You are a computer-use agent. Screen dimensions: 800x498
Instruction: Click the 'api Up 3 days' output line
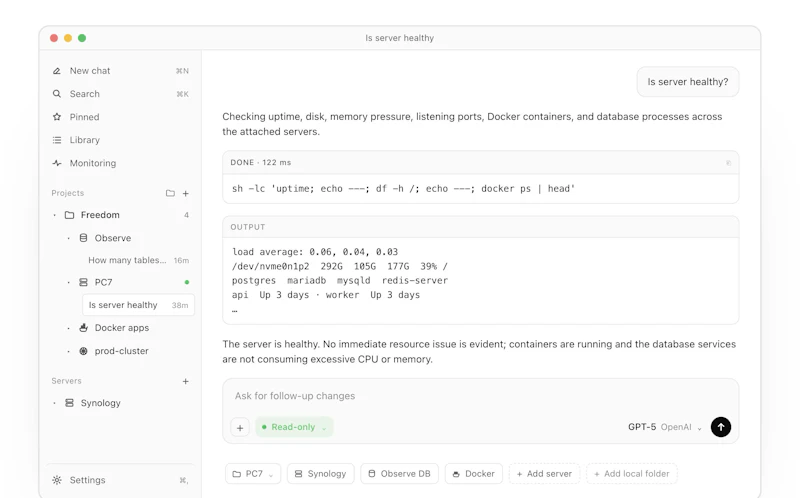point(326,295)
